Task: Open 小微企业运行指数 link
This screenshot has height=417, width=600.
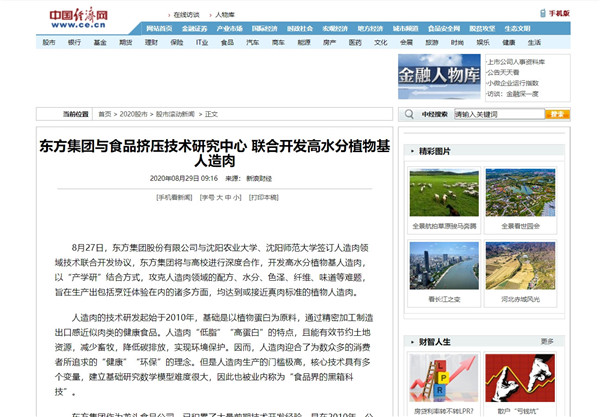Action: click(x=513, y=83)
